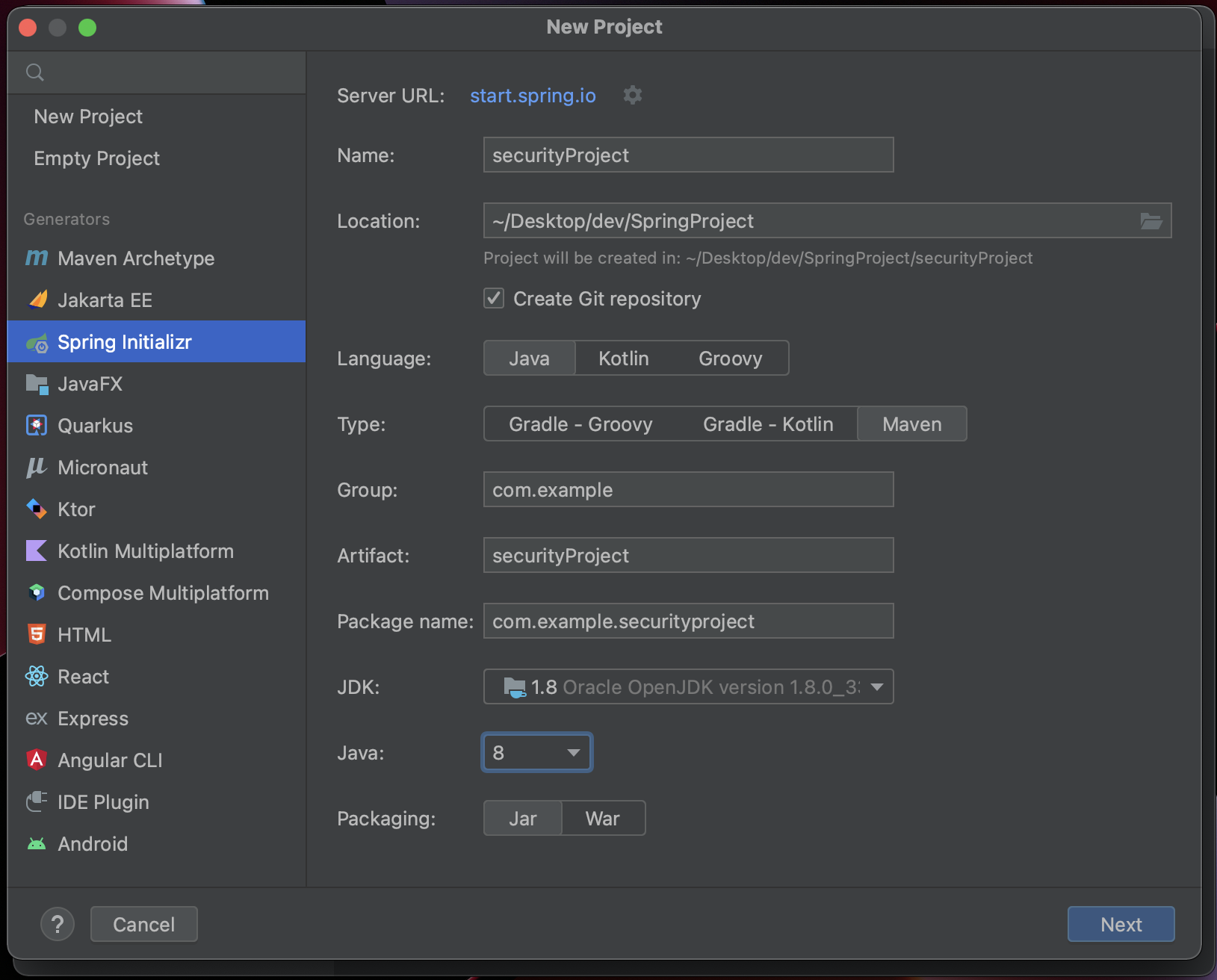Click the Artifact input field
This screenshot has width=1217, height=980.
[x=689, y=555]
